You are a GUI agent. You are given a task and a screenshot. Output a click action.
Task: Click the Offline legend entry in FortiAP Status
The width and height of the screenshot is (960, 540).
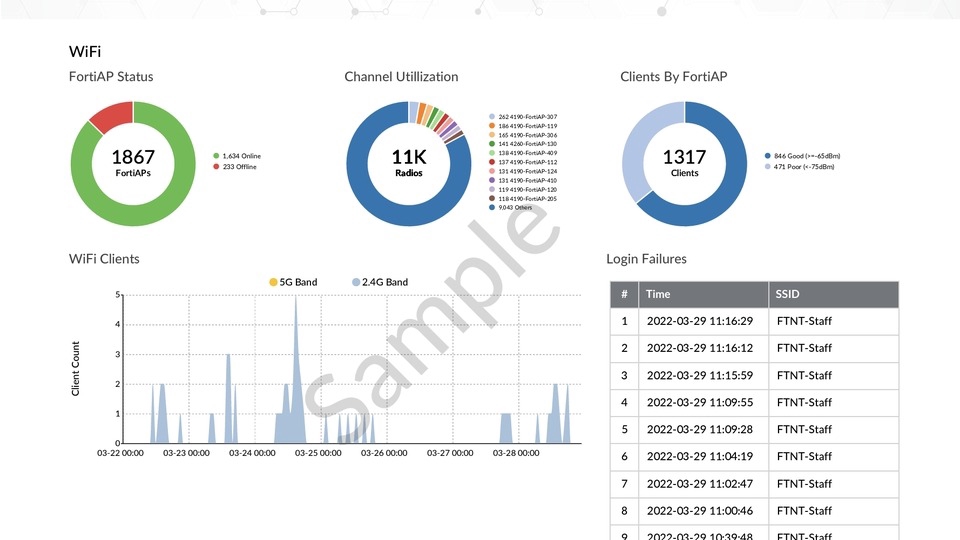[240, 166]
